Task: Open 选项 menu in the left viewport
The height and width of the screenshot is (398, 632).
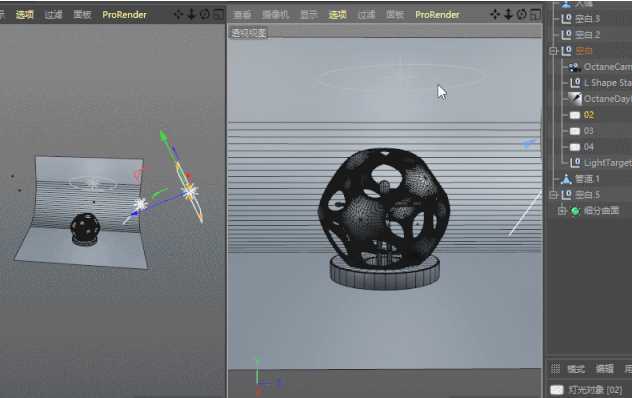Action: click(x=25, y=15)
